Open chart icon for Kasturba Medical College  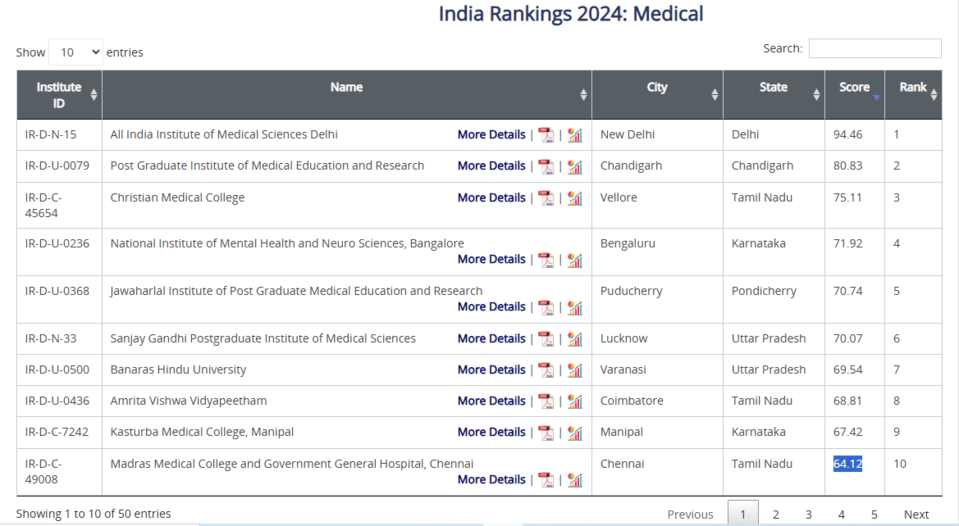(575, 432)
